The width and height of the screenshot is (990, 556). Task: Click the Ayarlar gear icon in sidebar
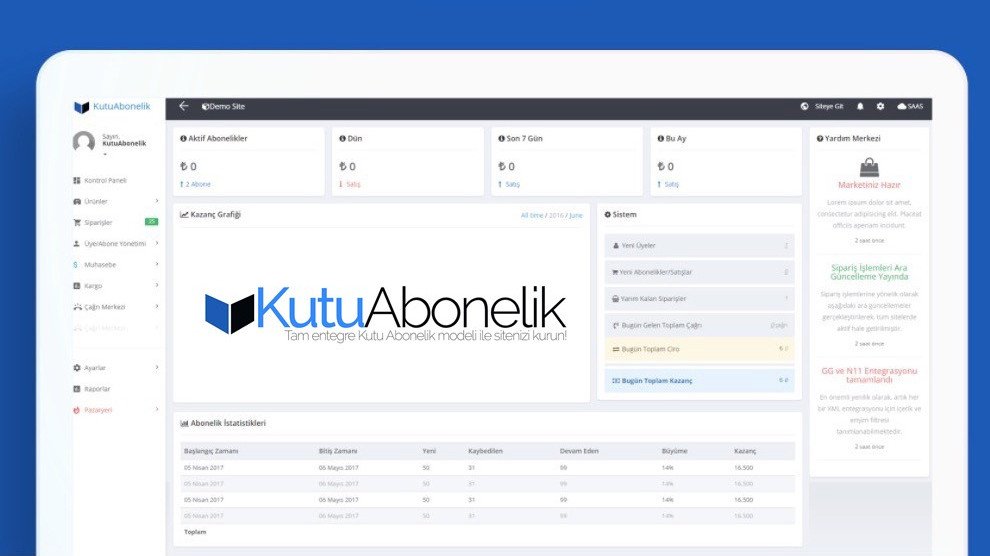pyautogui.click(x=77, y=367)
